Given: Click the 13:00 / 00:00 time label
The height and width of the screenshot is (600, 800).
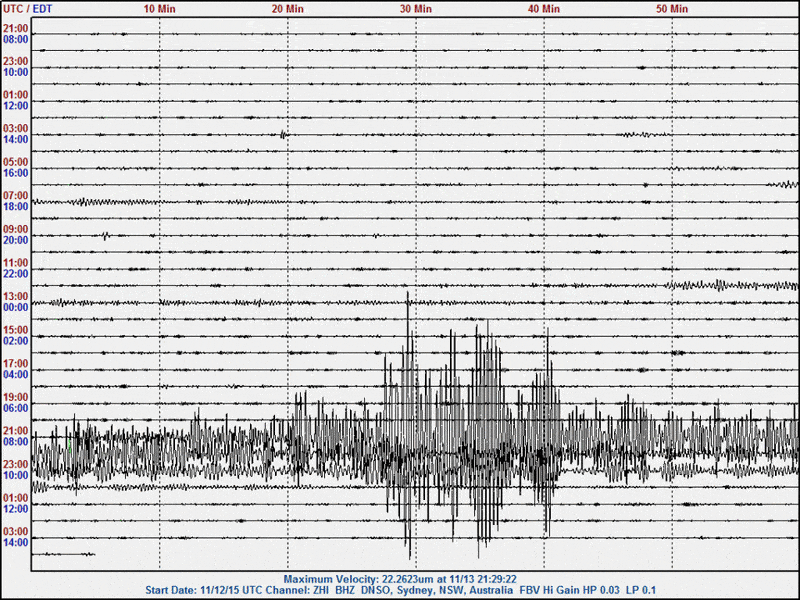Looking at the screenshot, I should click(15, 300).
